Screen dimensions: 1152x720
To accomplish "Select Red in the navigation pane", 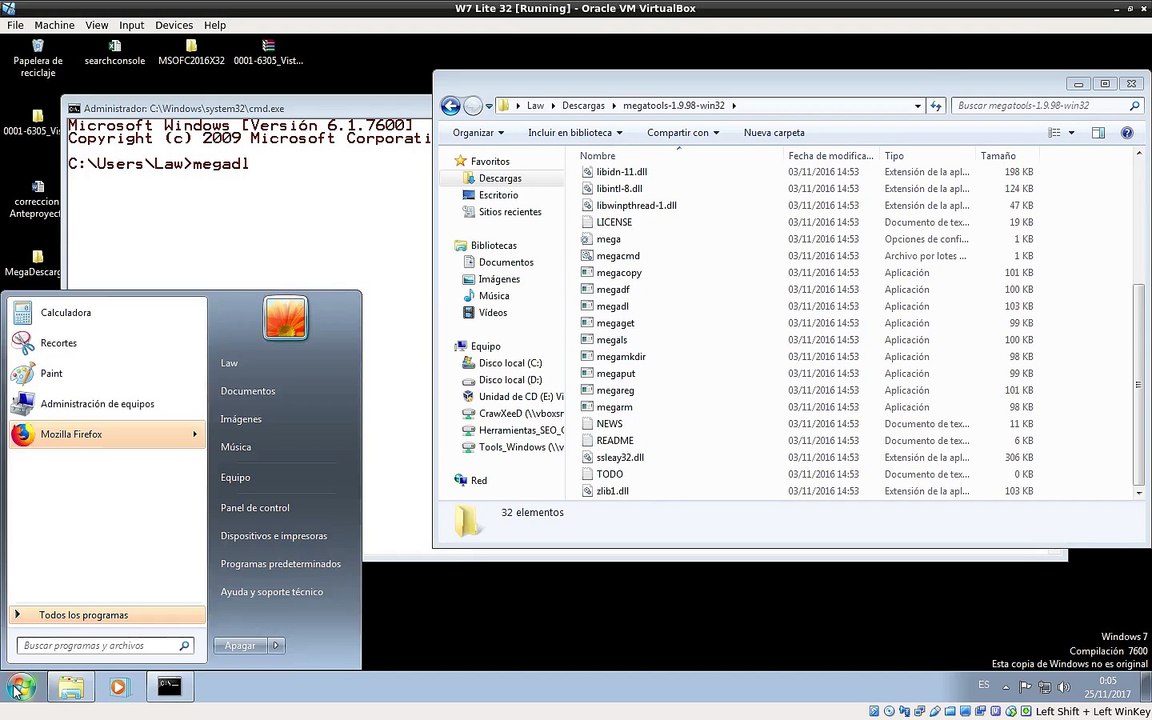I will coord(478,480).
